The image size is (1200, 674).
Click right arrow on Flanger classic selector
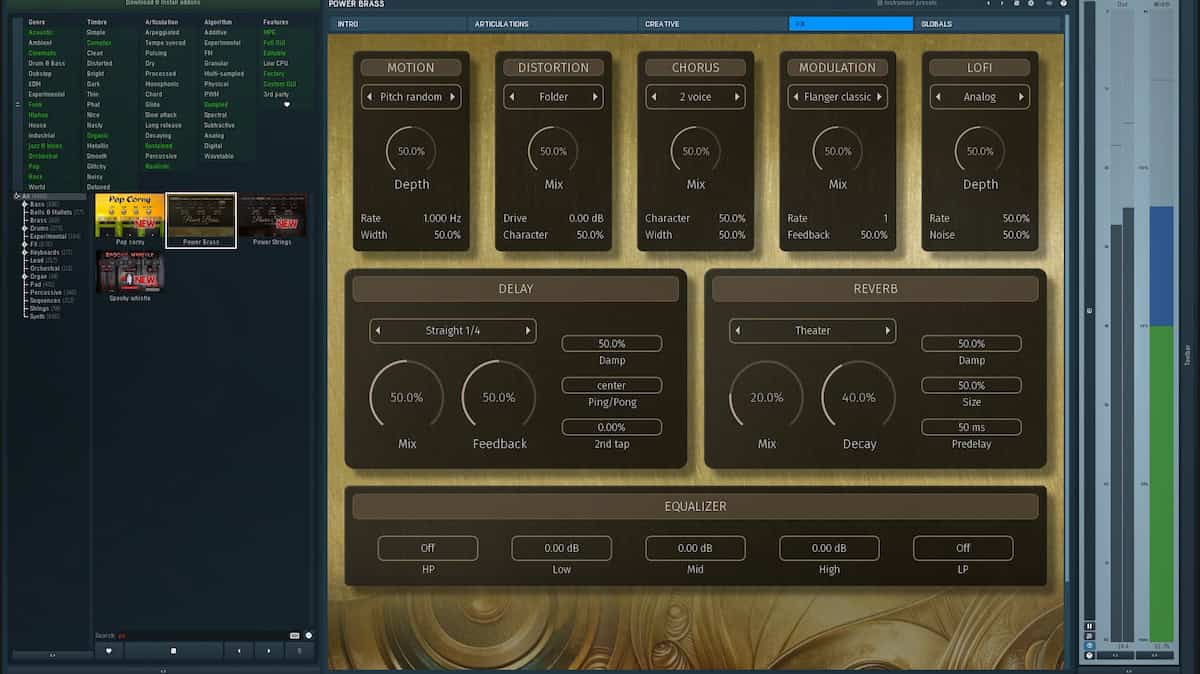pos(879,97)
